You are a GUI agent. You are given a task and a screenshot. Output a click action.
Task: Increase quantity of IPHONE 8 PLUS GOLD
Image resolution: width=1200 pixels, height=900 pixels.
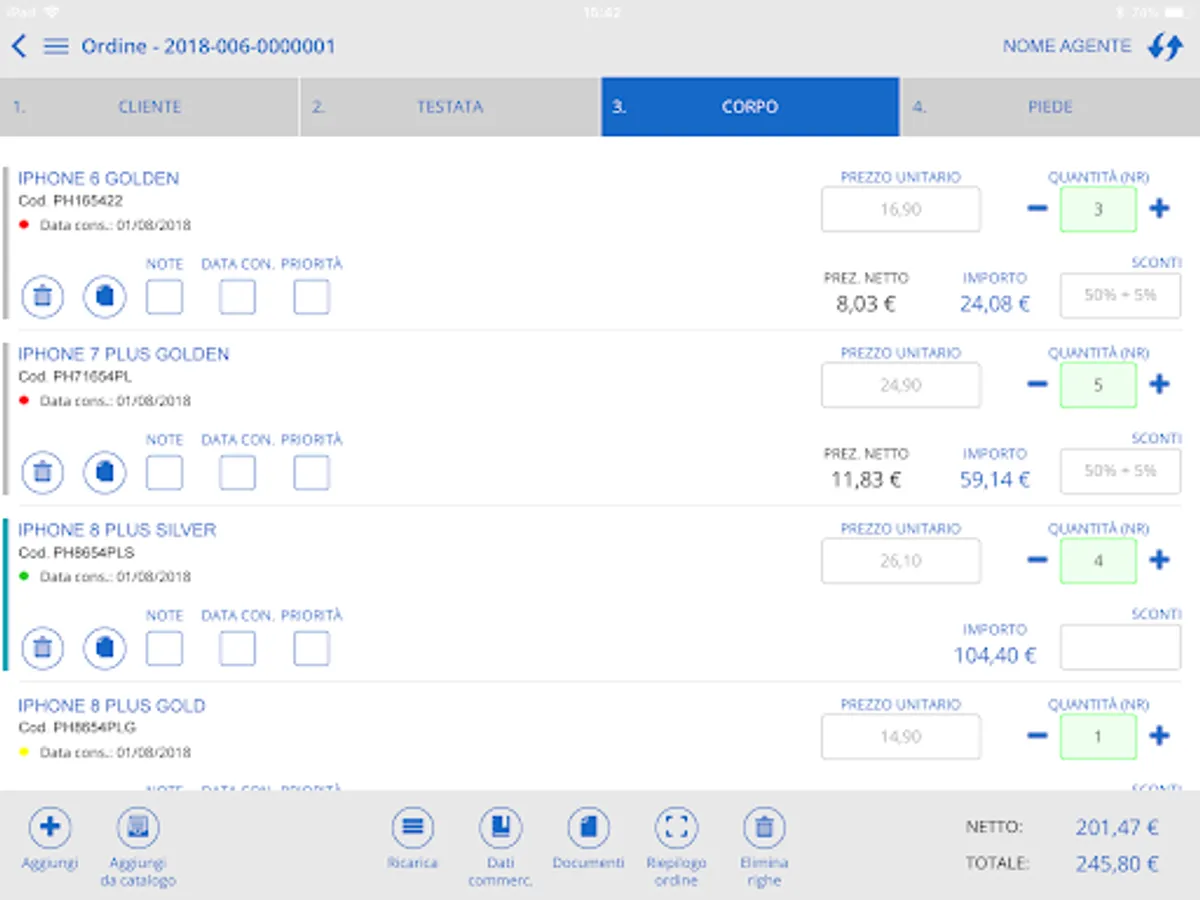(1159, 736)
